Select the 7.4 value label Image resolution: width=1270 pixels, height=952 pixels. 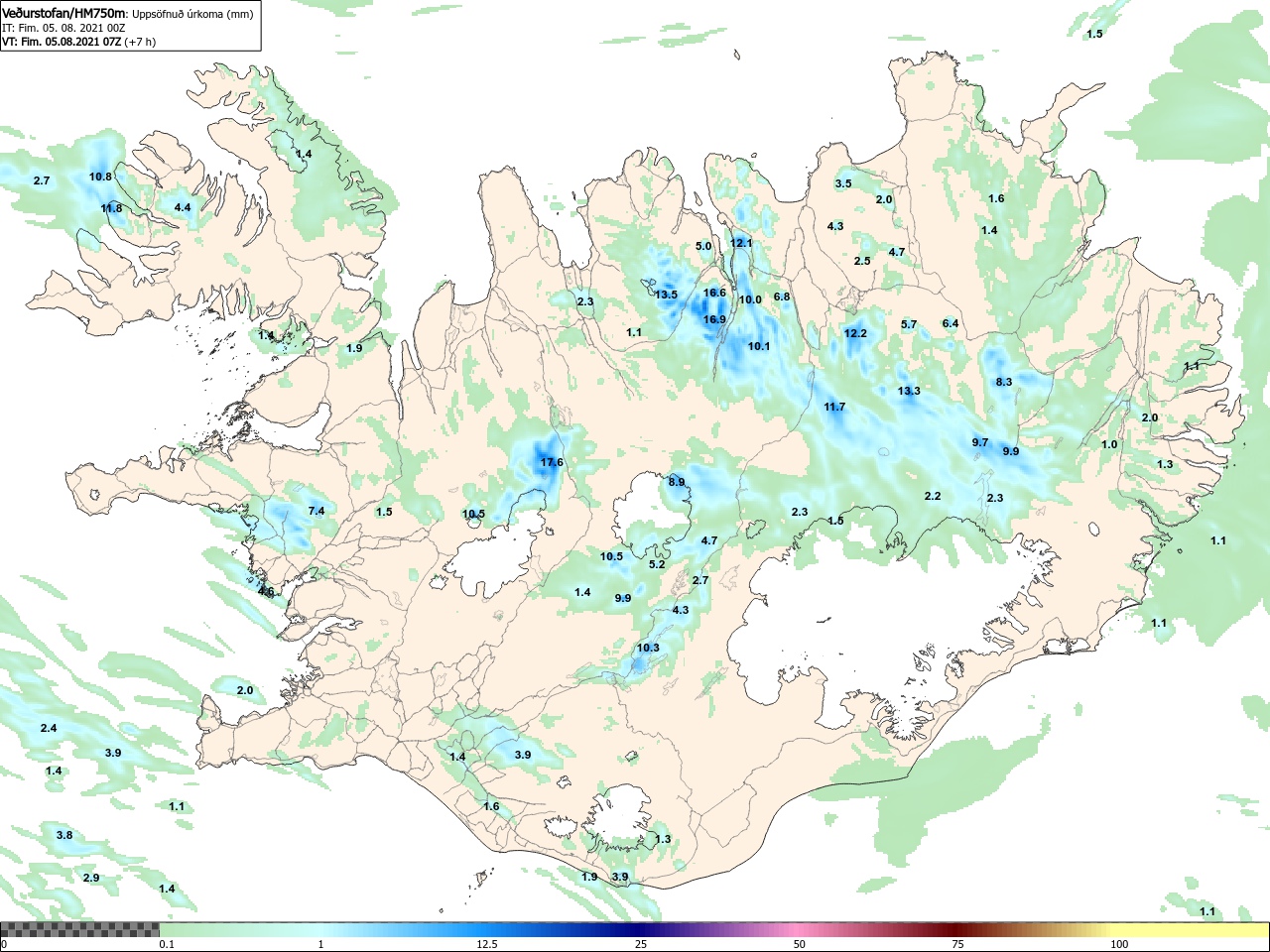click(317, 510)
